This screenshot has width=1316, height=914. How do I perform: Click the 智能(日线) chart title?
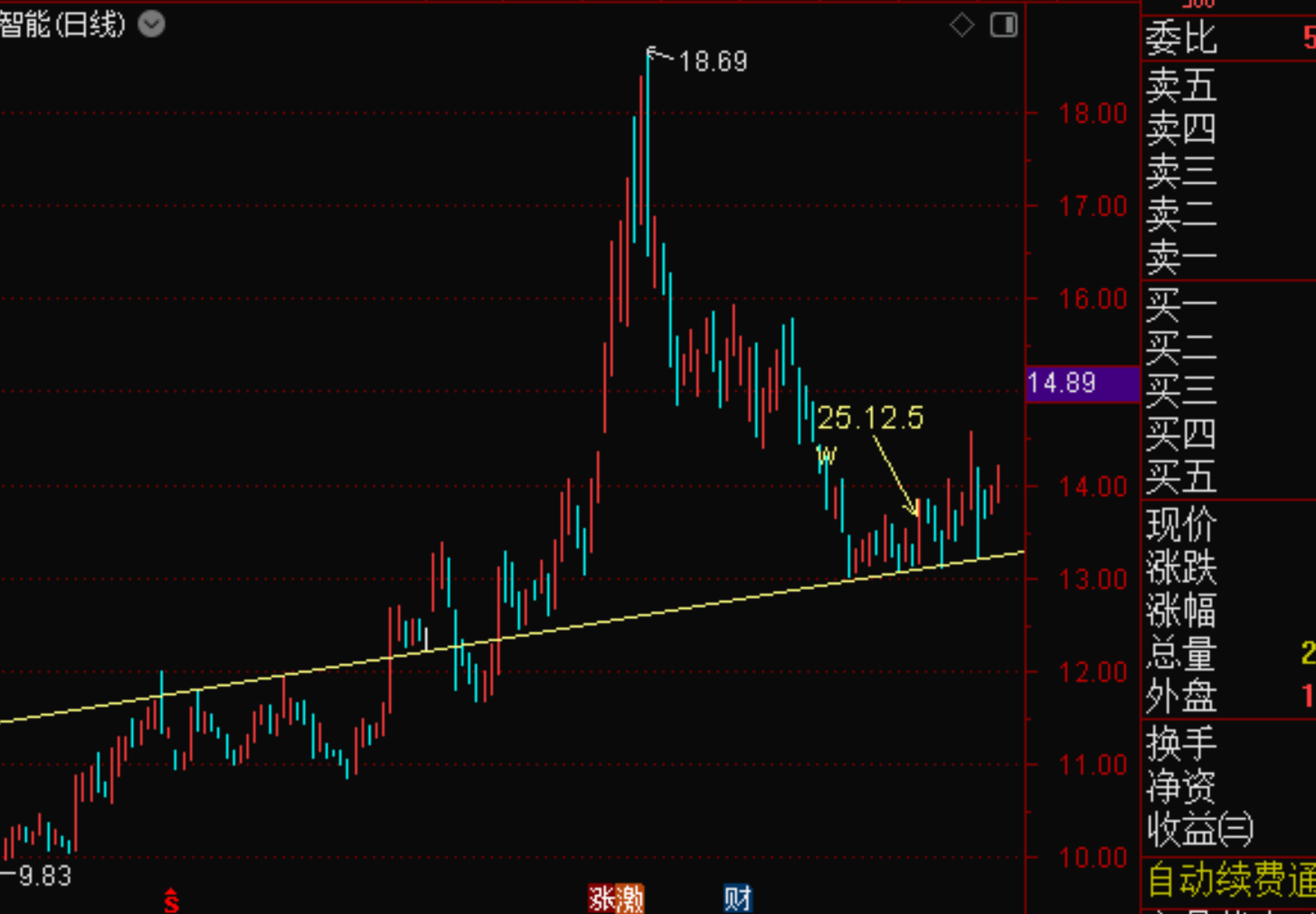pyautogui.click(x=62, y=24)
